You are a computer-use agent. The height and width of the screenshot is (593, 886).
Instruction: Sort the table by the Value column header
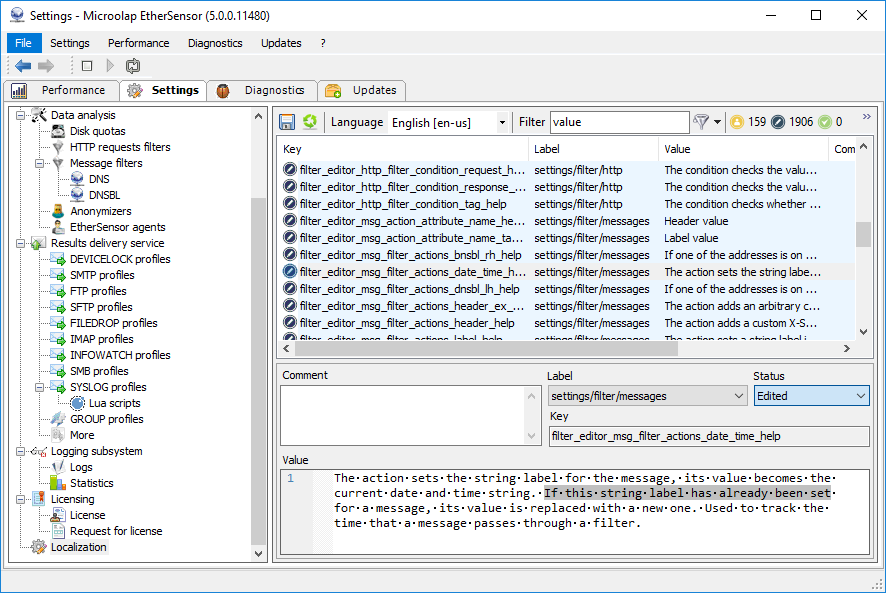click(x=743, y=149)
